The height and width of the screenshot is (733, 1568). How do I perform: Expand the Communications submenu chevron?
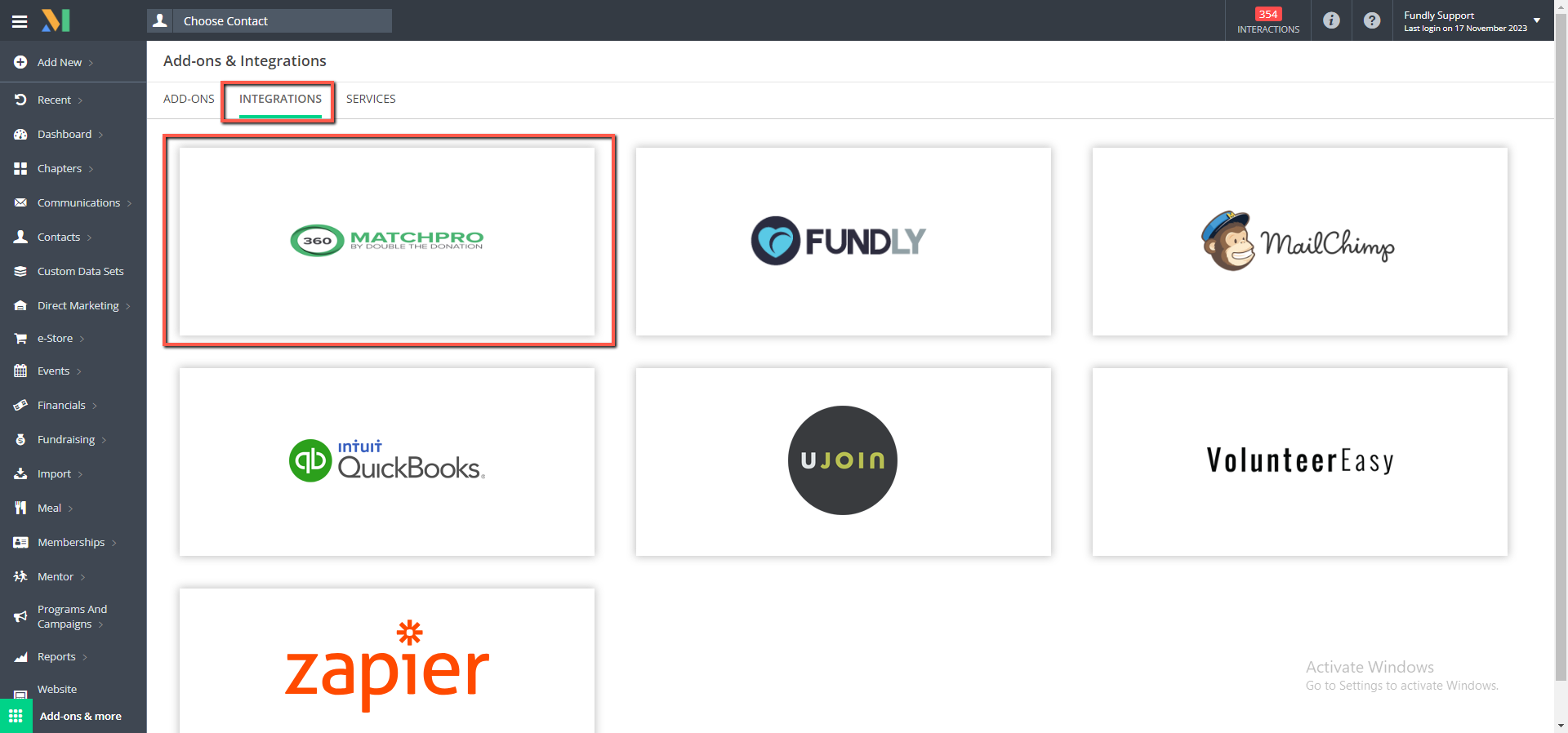(129, 203)
